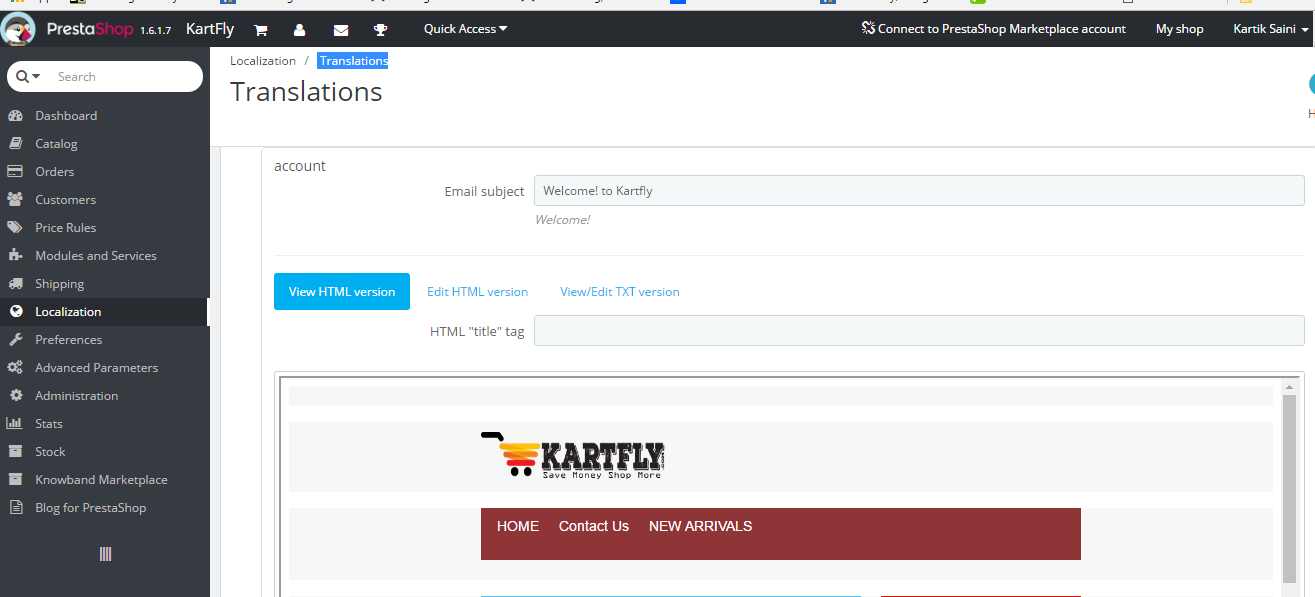Image resolution: width=1315 pixels, height=597 pixels.
Task: Click the Dashboard gauge icon in sidebar
Action: click(15, 116)
